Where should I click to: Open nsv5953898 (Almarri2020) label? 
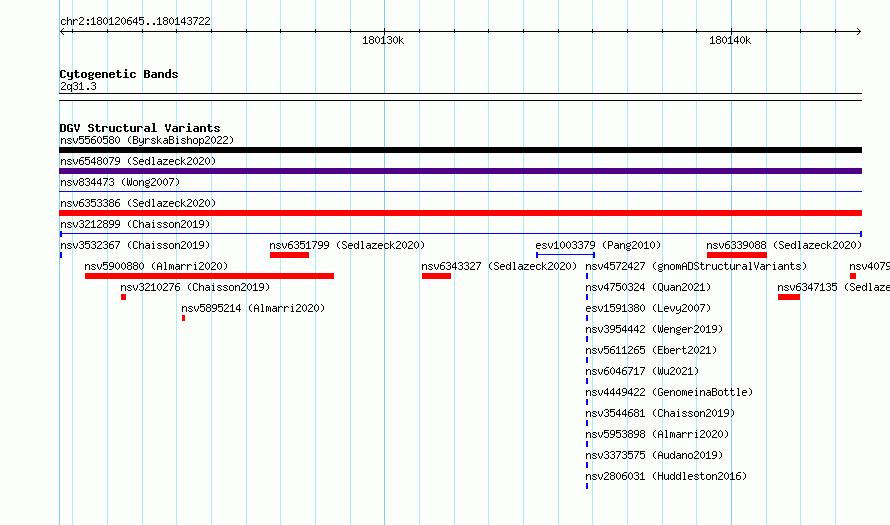[x=657, y=434]
